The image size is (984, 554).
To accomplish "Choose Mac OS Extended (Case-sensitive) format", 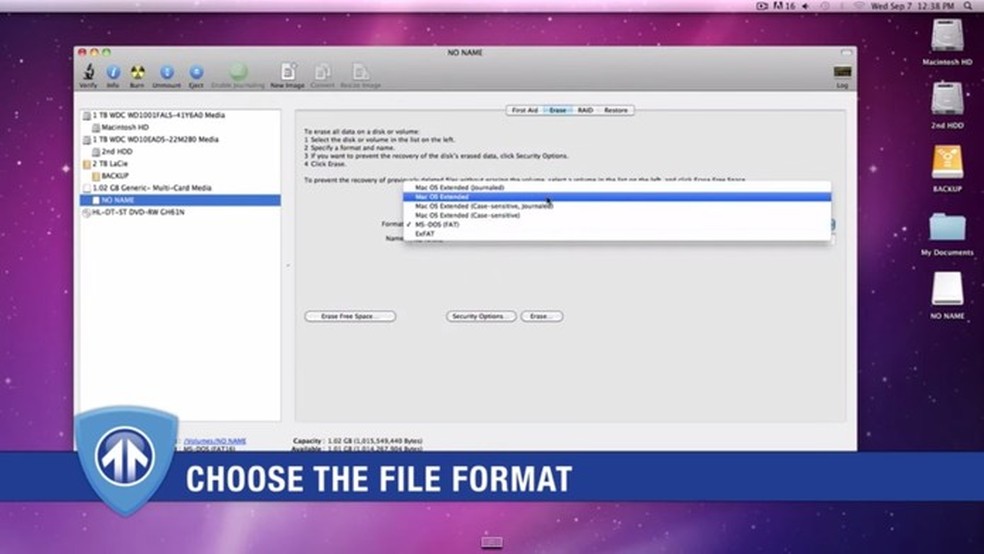I will (x=617, y=215).
